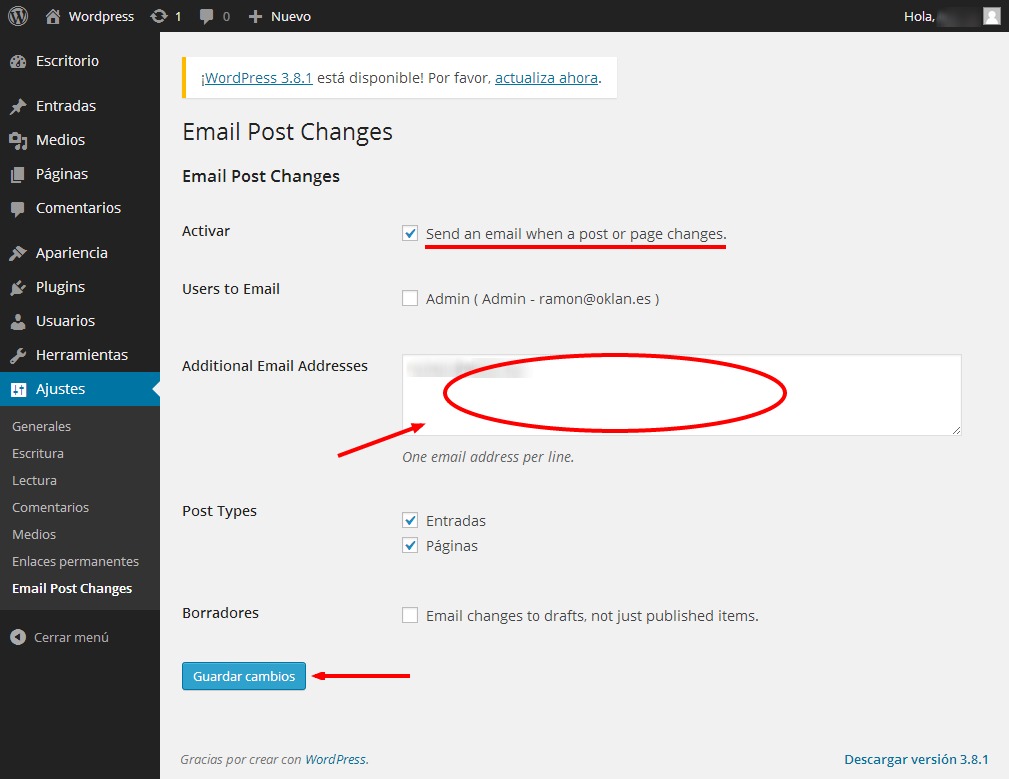Select Email Post Changes submenu item

tap(72, 589)
